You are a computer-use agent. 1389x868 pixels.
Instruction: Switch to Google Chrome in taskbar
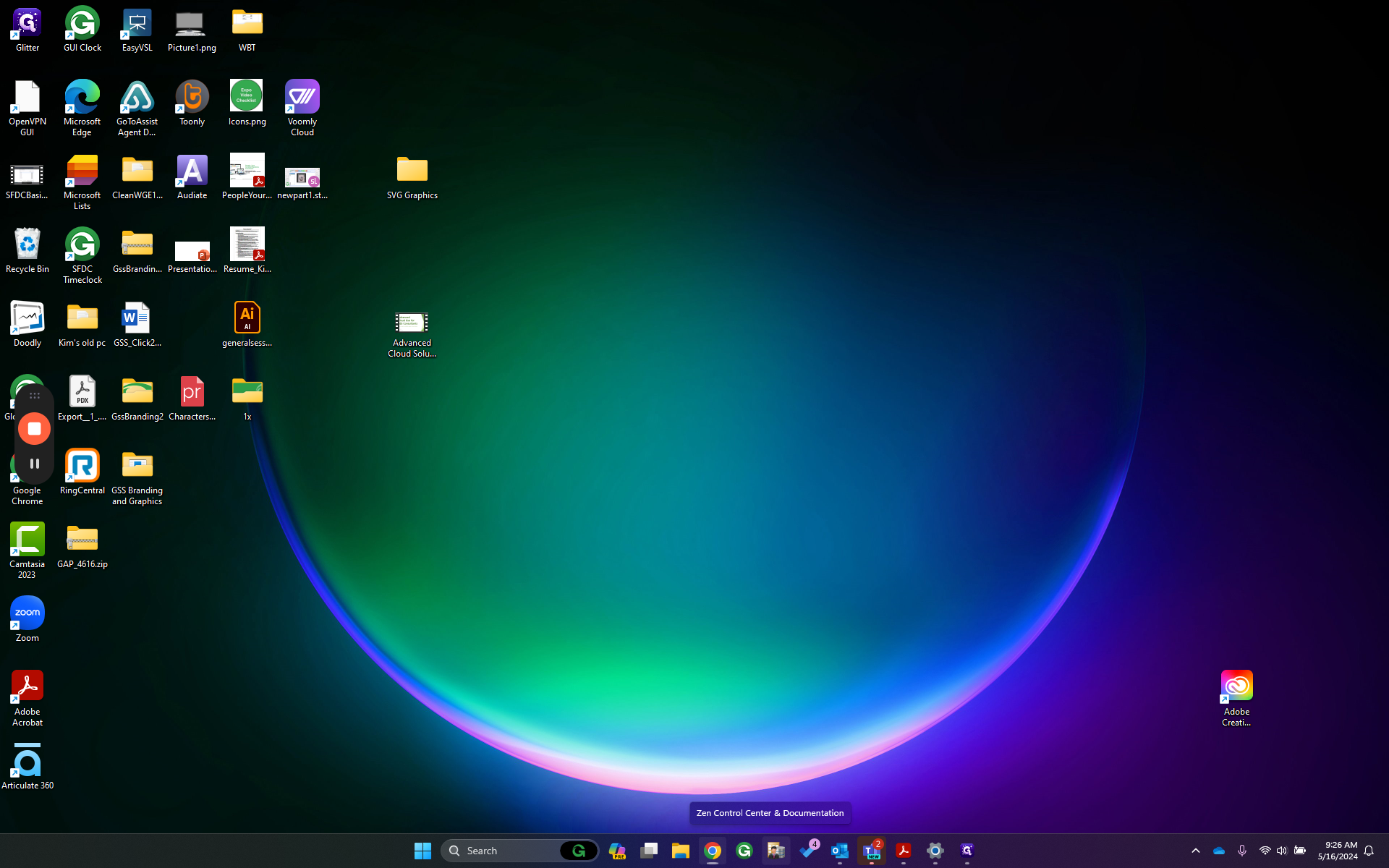(713, 851)
